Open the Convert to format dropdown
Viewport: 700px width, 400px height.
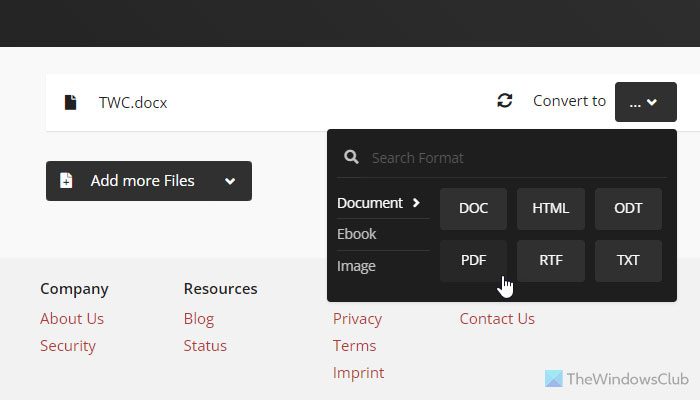645,102
